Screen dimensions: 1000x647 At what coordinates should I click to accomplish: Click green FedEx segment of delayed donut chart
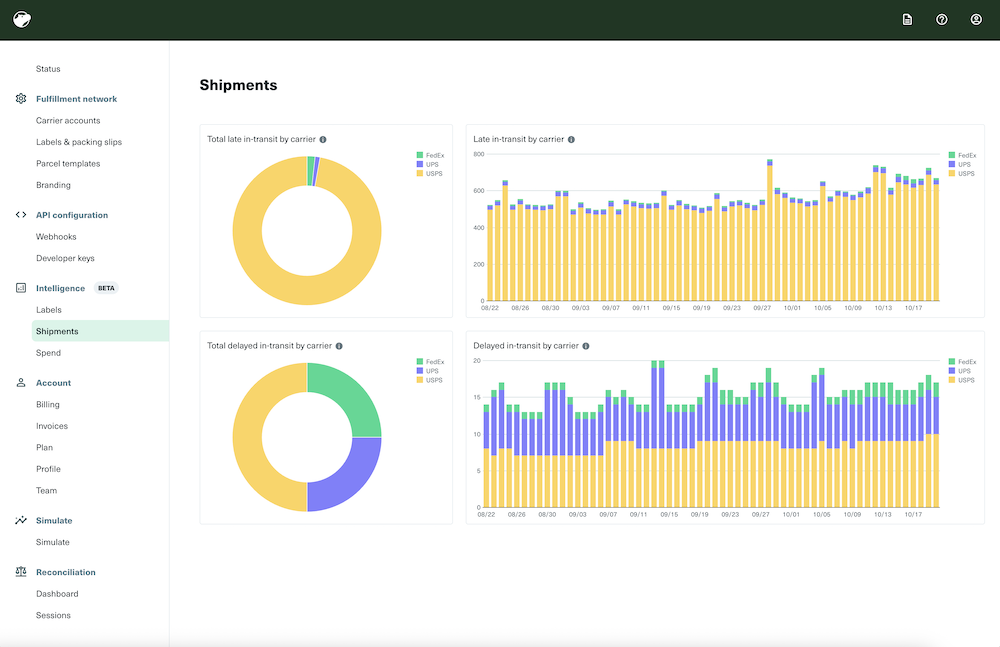click(349, 396)
